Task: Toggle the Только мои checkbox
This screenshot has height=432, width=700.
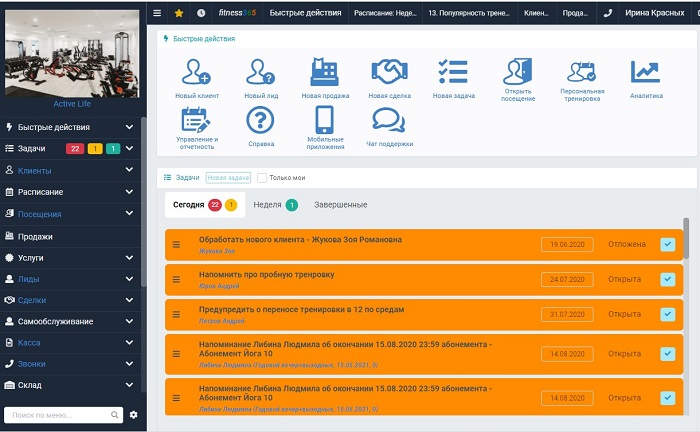Action: point(262,178)
